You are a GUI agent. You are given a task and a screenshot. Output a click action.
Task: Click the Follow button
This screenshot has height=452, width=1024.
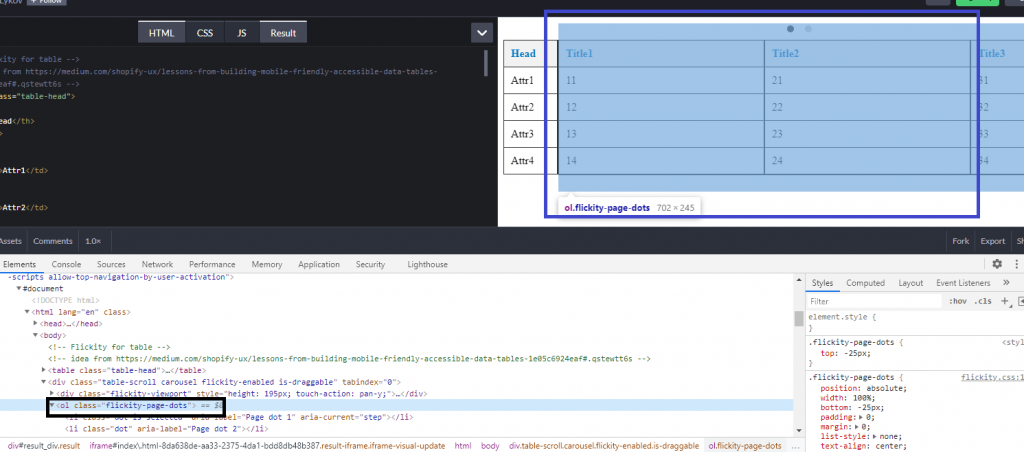(x=46, y=2)
